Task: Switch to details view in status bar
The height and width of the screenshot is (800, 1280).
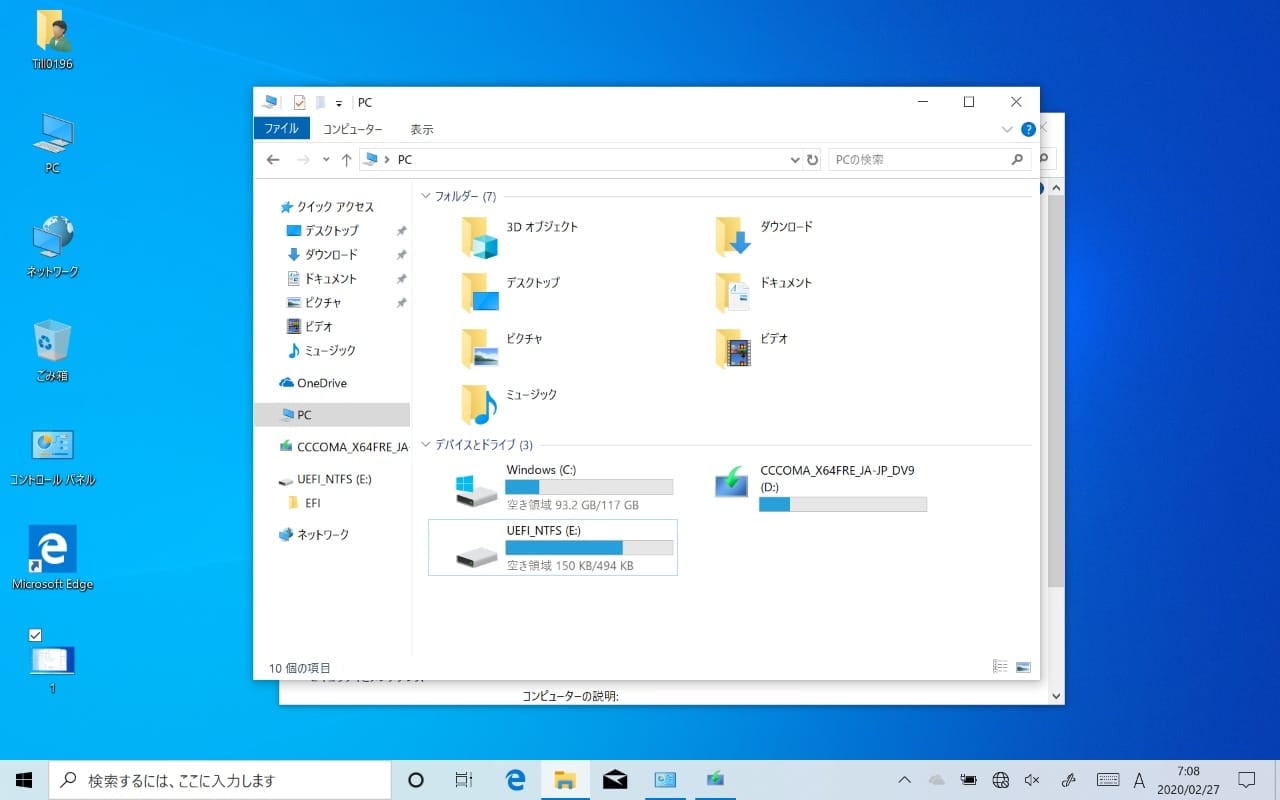Action: pos(1000,667)
